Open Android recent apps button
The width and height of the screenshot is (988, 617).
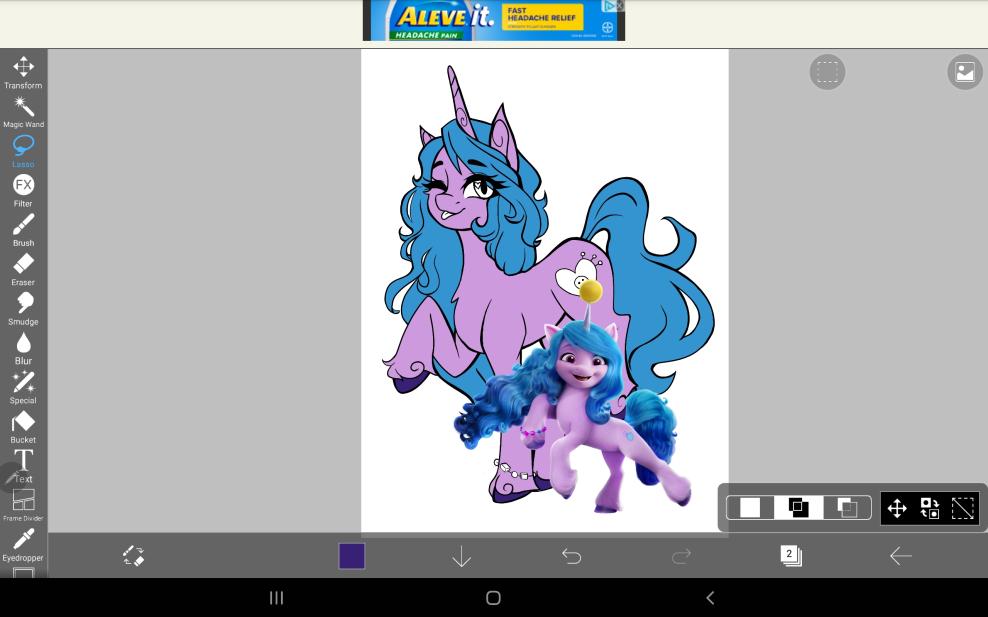(x=276, y=597)
